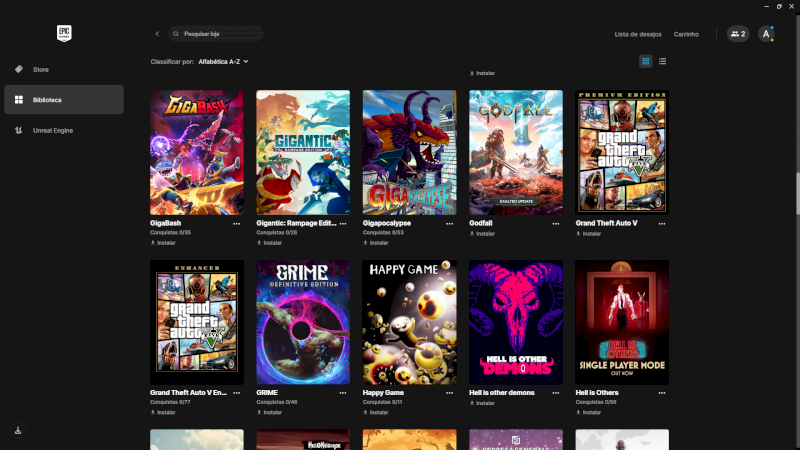Click Conquistas 0/35 under GigaBash
This screenshot has height=450, width=800.
tap(170, 233)
